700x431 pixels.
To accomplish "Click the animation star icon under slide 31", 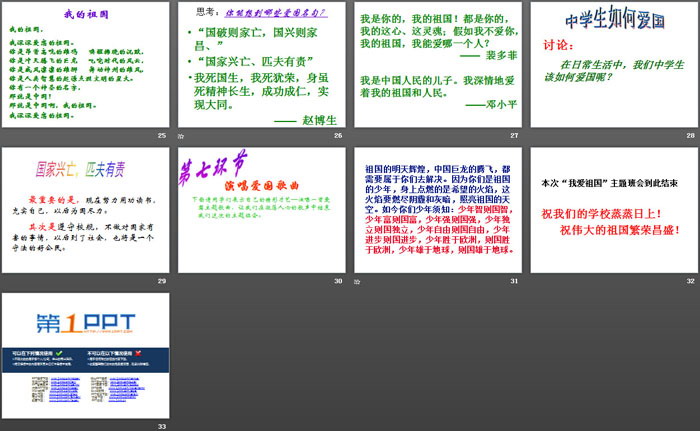I will [357, 281].
